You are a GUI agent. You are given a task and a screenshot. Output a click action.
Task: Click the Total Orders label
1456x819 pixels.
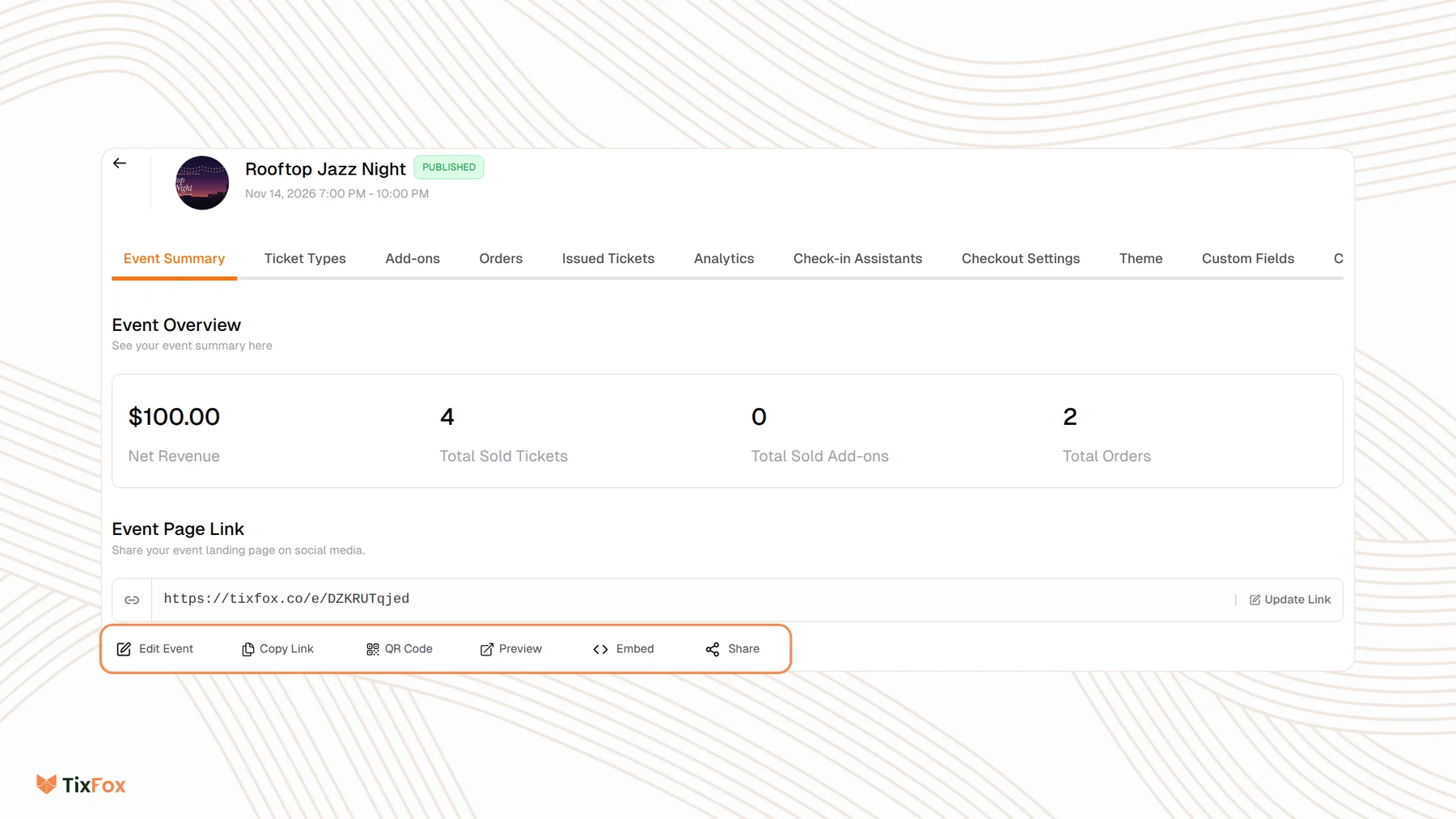1107,456
